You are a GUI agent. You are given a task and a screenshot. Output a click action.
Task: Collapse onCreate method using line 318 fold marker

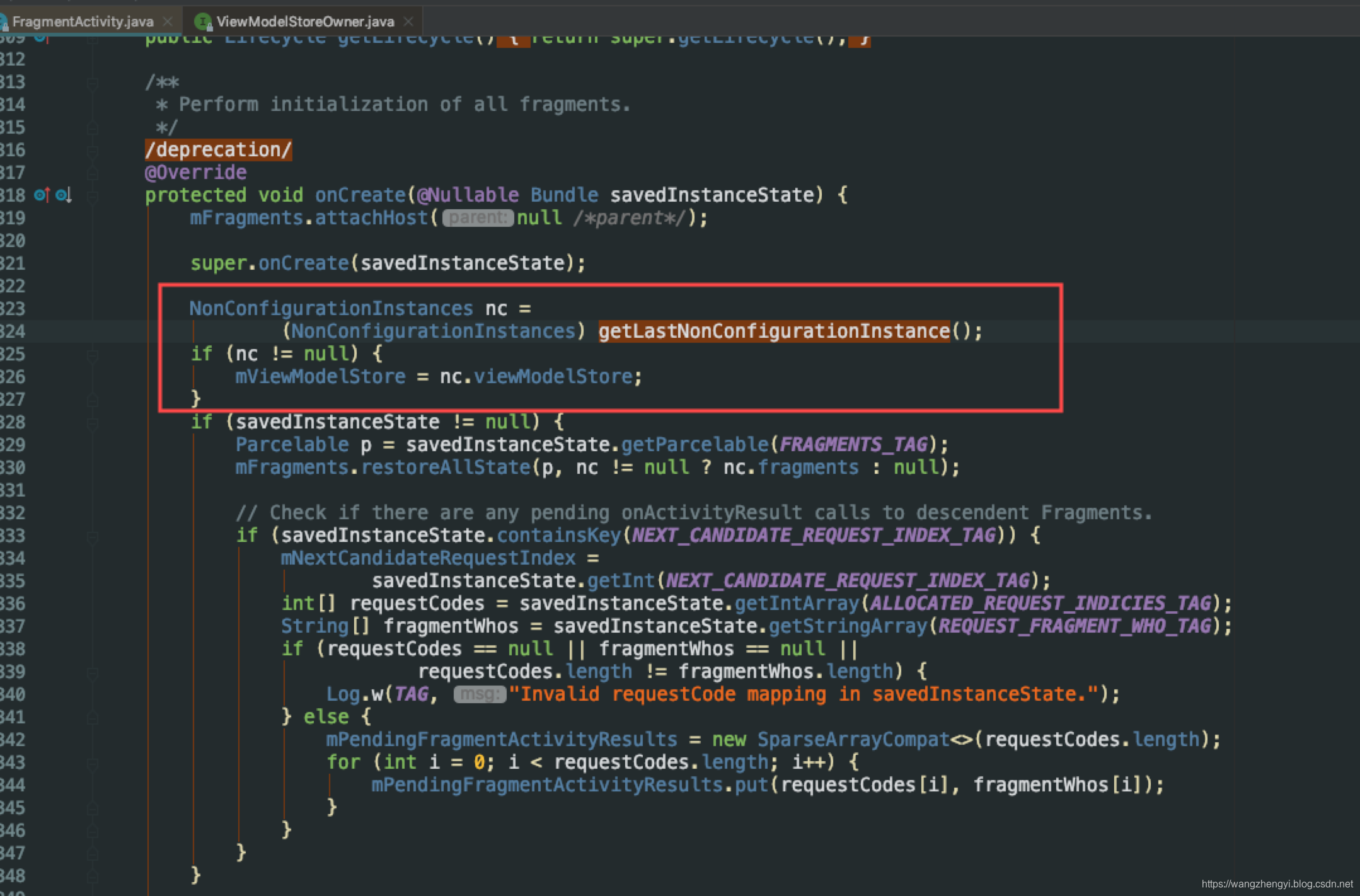click(x=93, y=196)
